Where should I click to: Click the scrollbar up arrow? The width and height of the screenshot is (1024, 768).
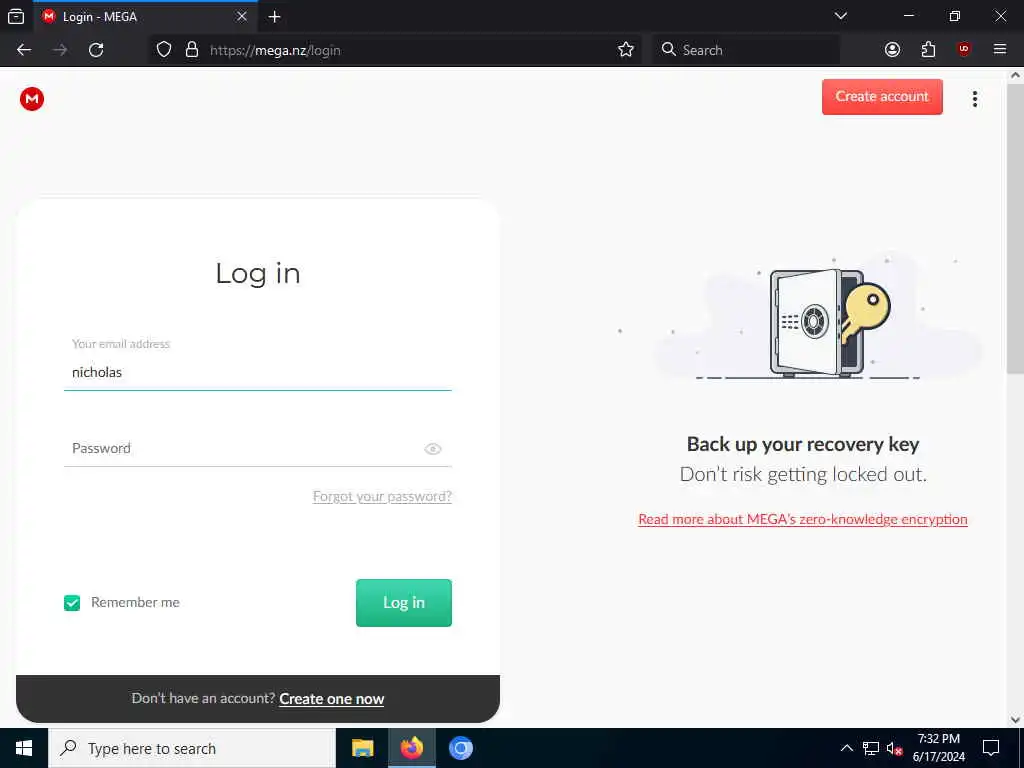click(1015, 76)
